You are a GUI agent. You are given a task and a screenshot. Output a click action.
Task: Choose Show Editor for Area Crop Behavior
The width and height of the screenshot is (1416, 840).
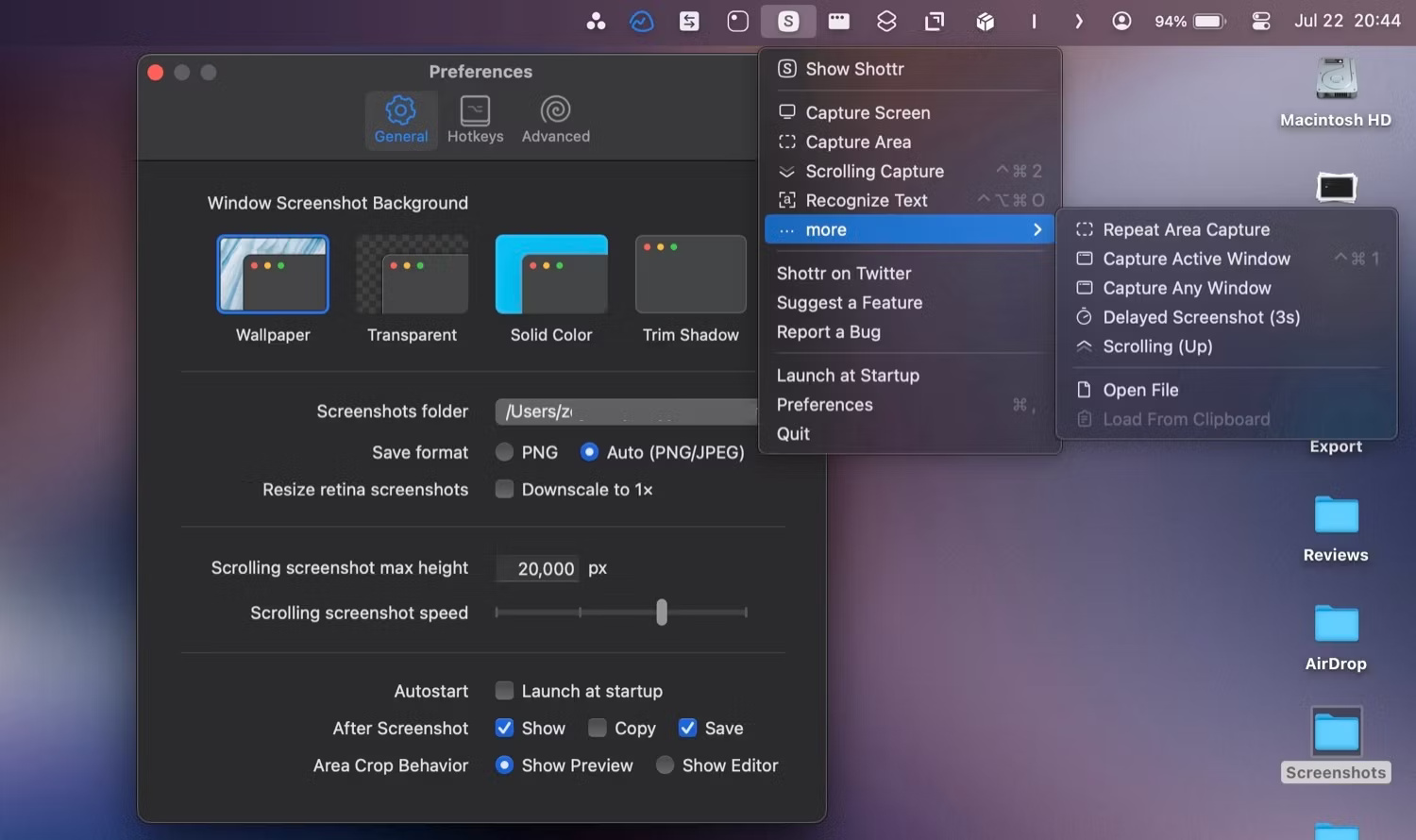[x=665, y=765]
